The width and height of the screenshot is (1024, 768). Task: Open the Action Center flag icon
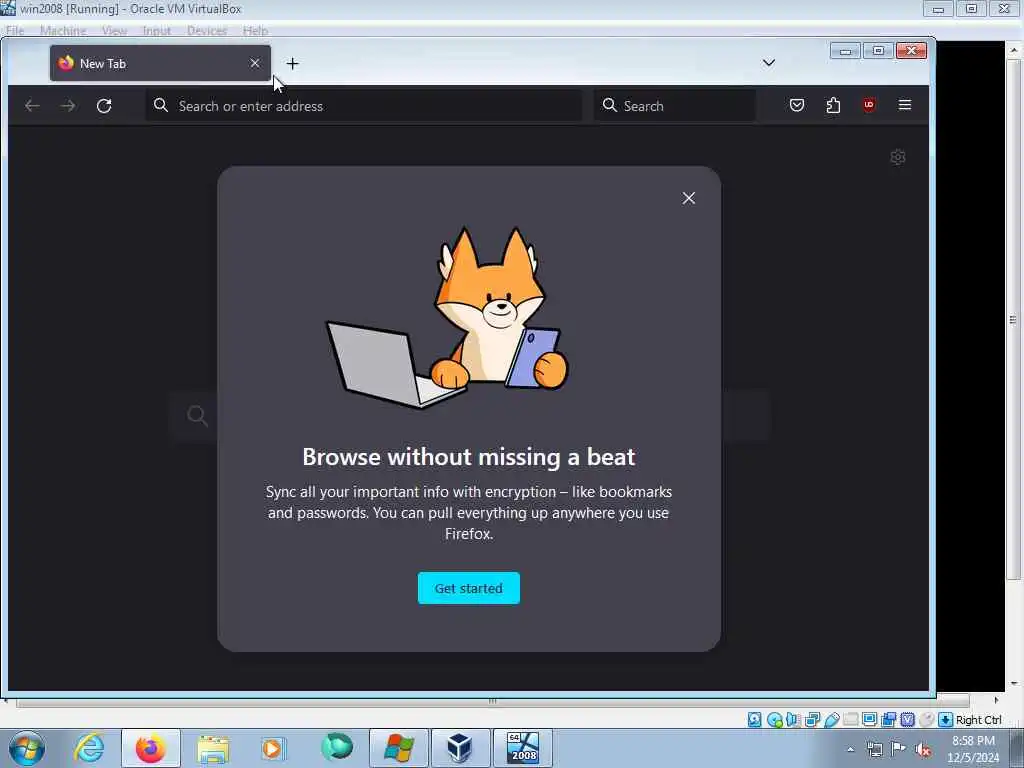[x=899, y=749]
